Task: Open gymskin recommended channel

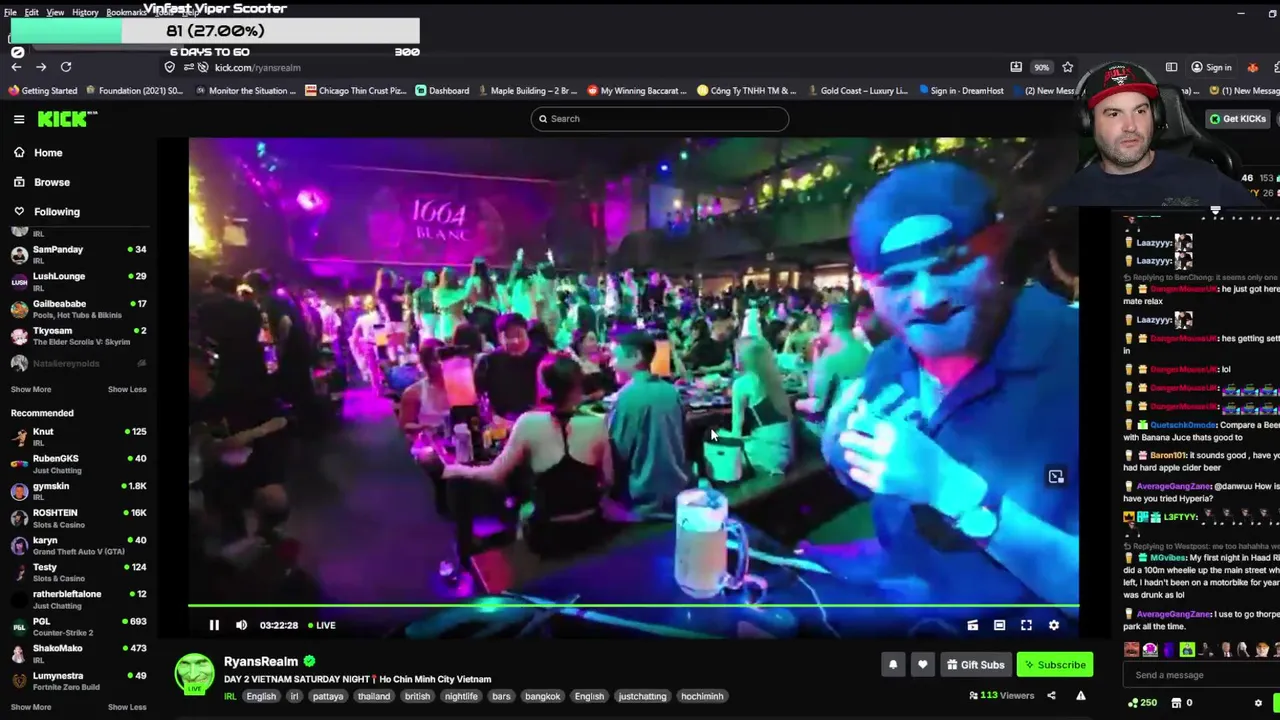Action: (78, 490)
